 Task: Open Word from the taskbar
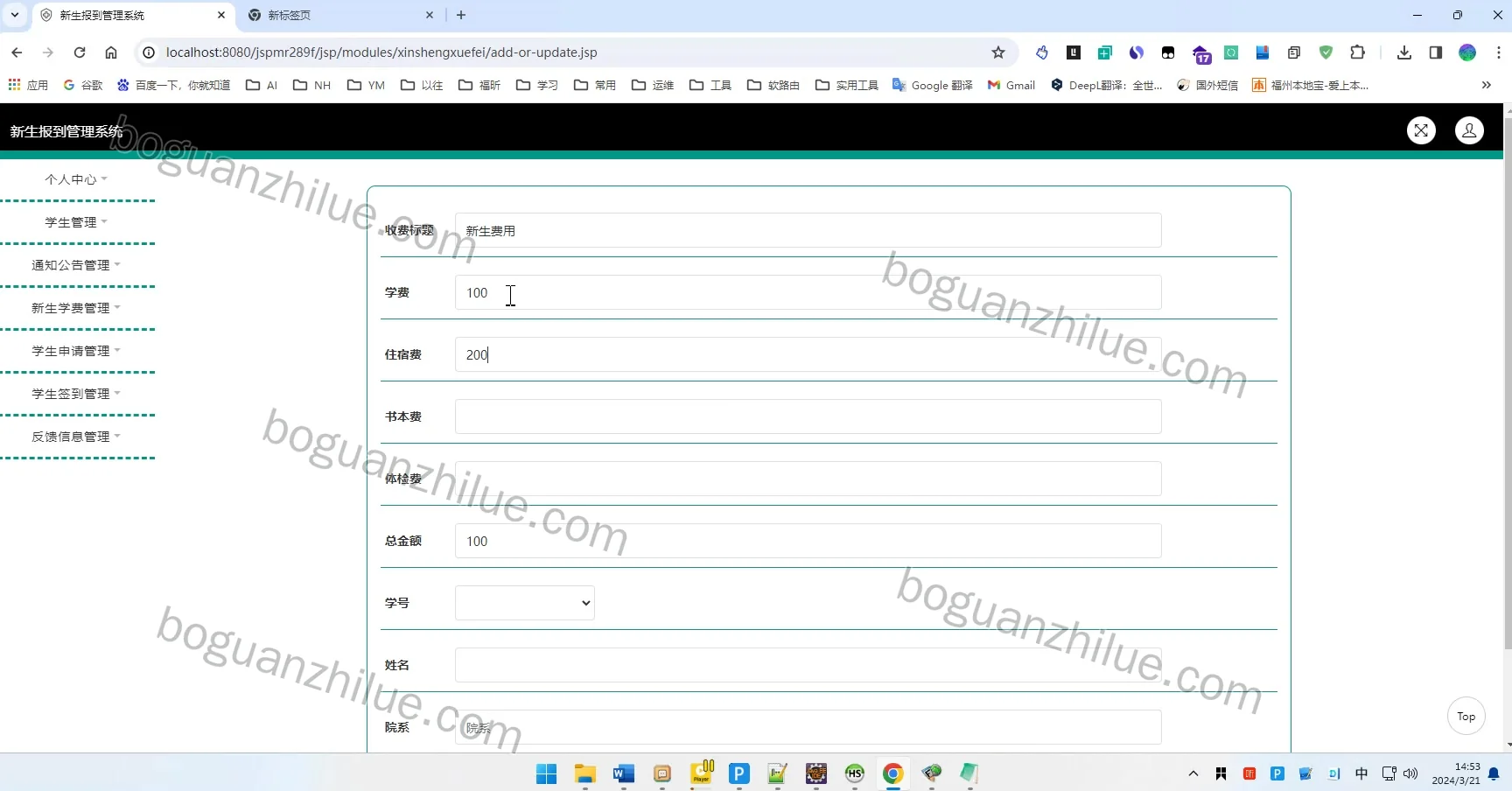pyautogui.click(x=624, y=773)
